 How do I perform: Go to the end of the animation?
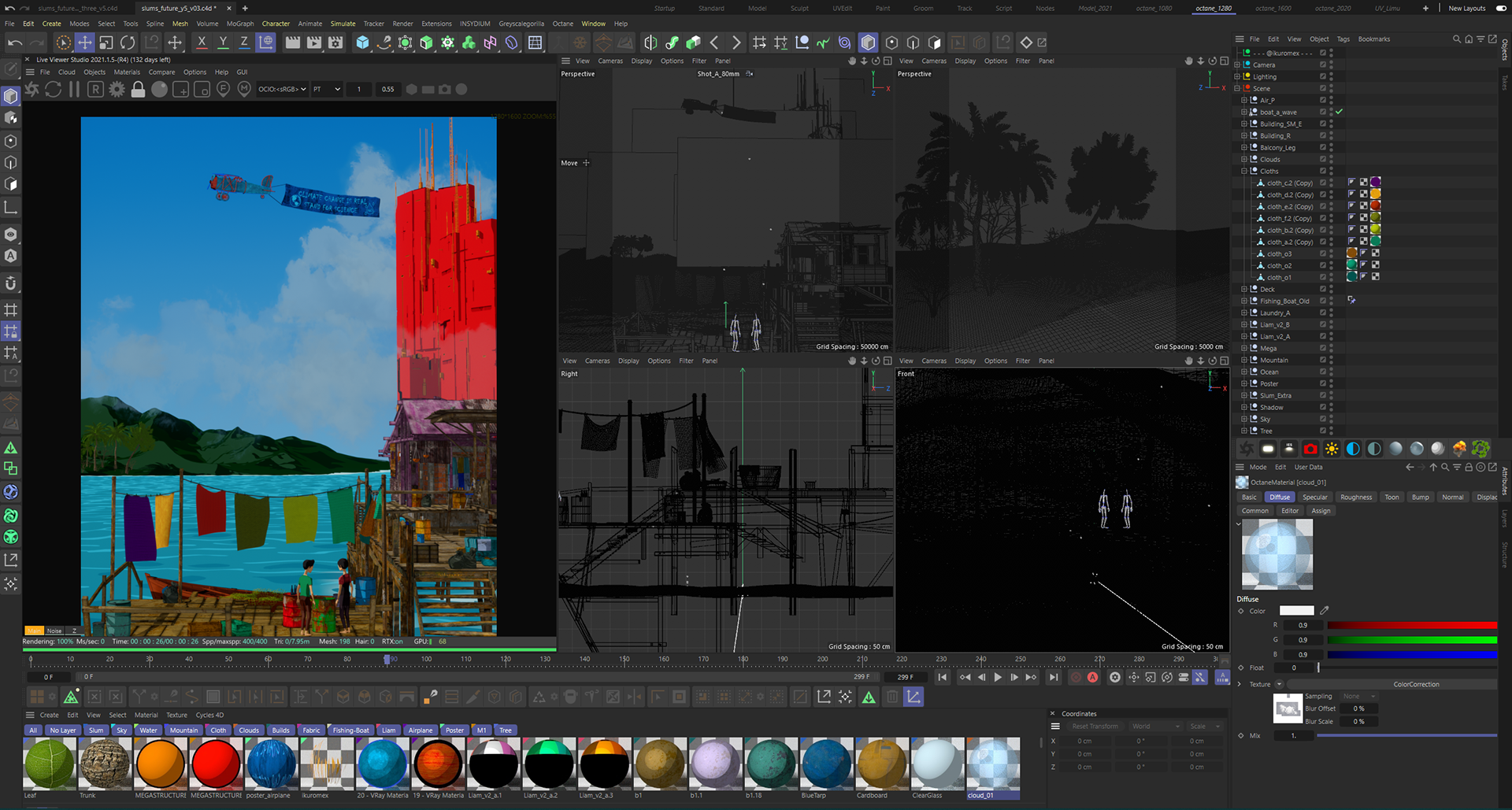[1053, 677]
